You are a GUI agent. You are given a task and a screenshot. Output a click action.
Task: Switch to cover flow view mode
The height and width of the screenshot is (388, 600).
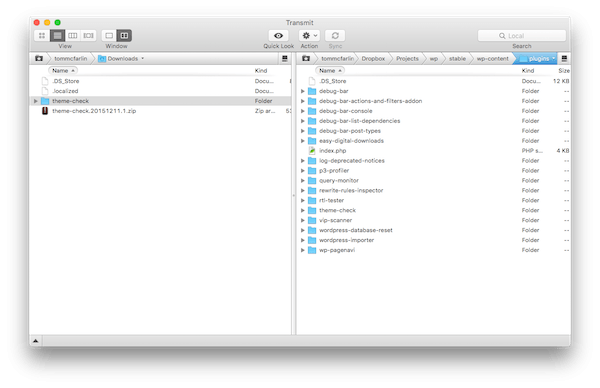point(88,36)
